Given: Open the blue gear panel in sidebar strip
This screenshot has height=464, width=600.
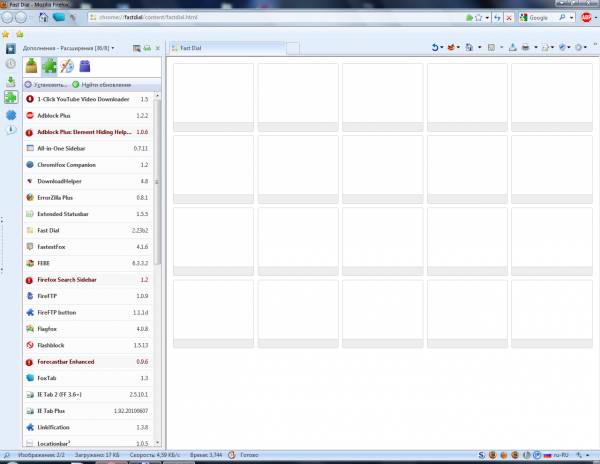Looking at the screenshot, I should pos(11,115).
